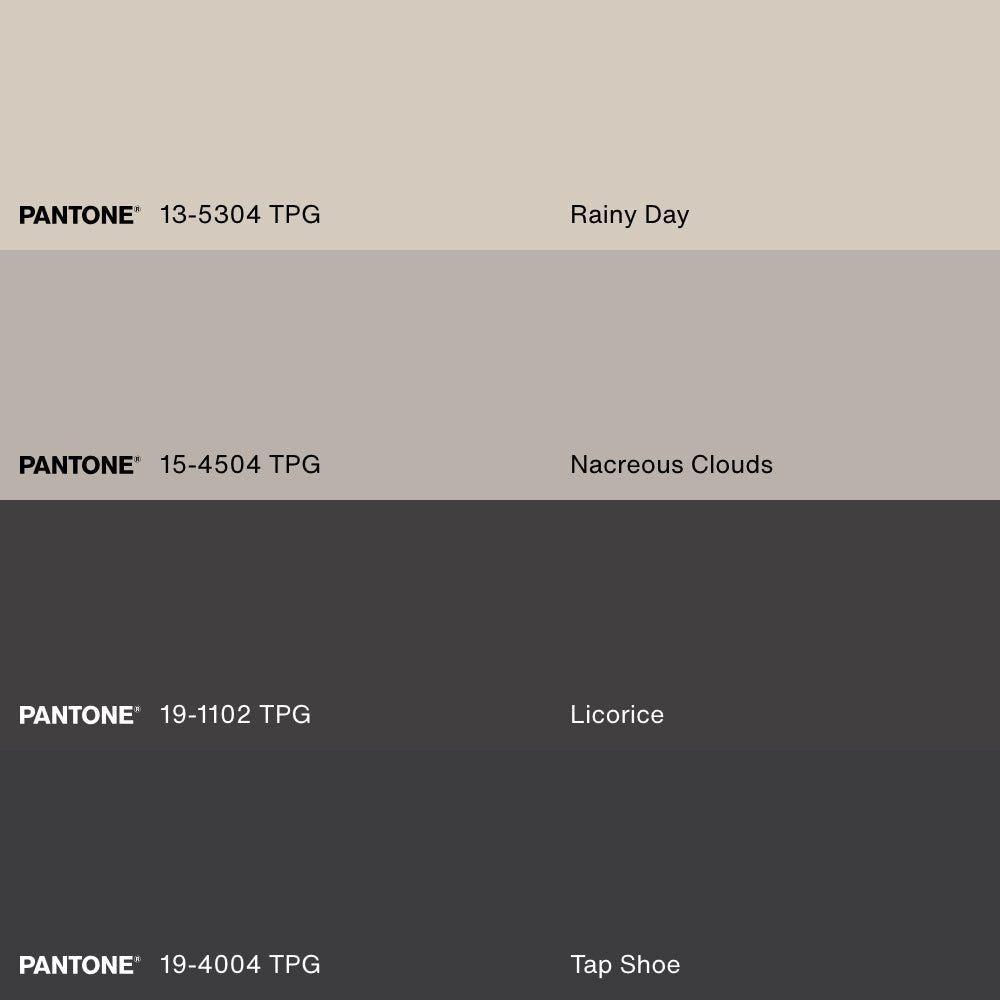Click the Rainy Day name label
Image resolution: width=1000 pixels, height=1000 pixels.
629,216
